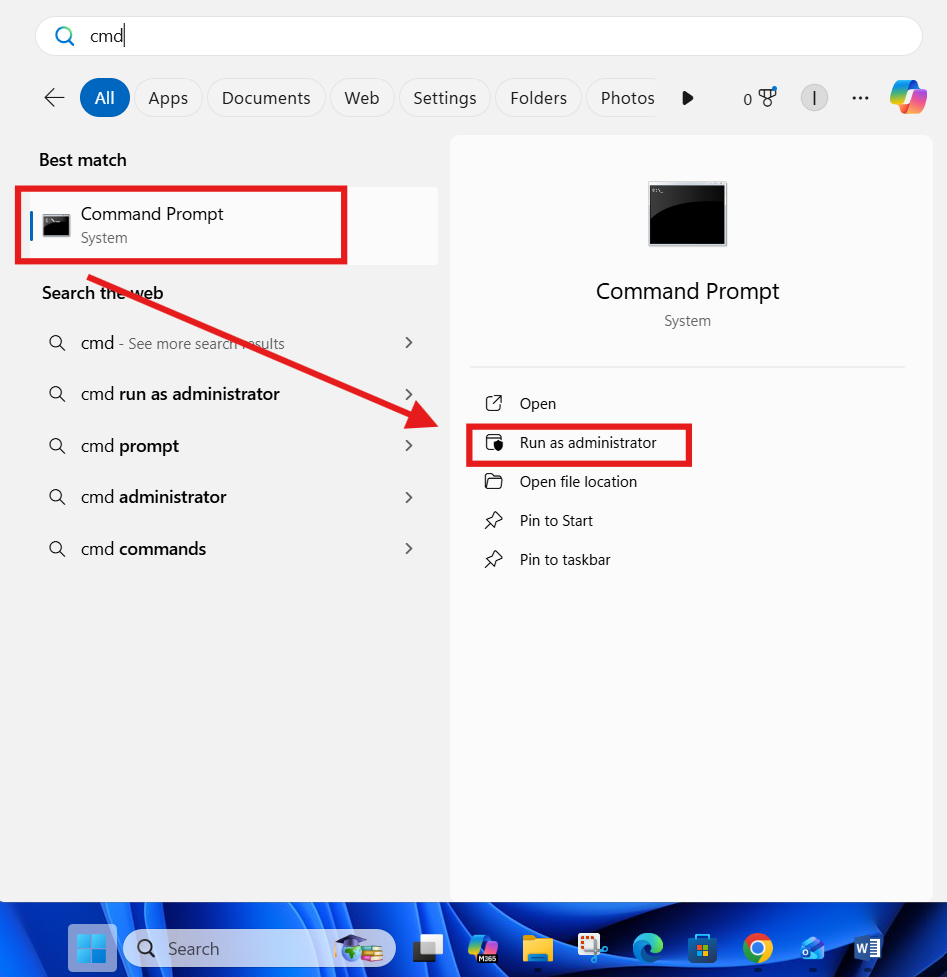
Task: Click the Windows Start button
Action: click(92, 948)
